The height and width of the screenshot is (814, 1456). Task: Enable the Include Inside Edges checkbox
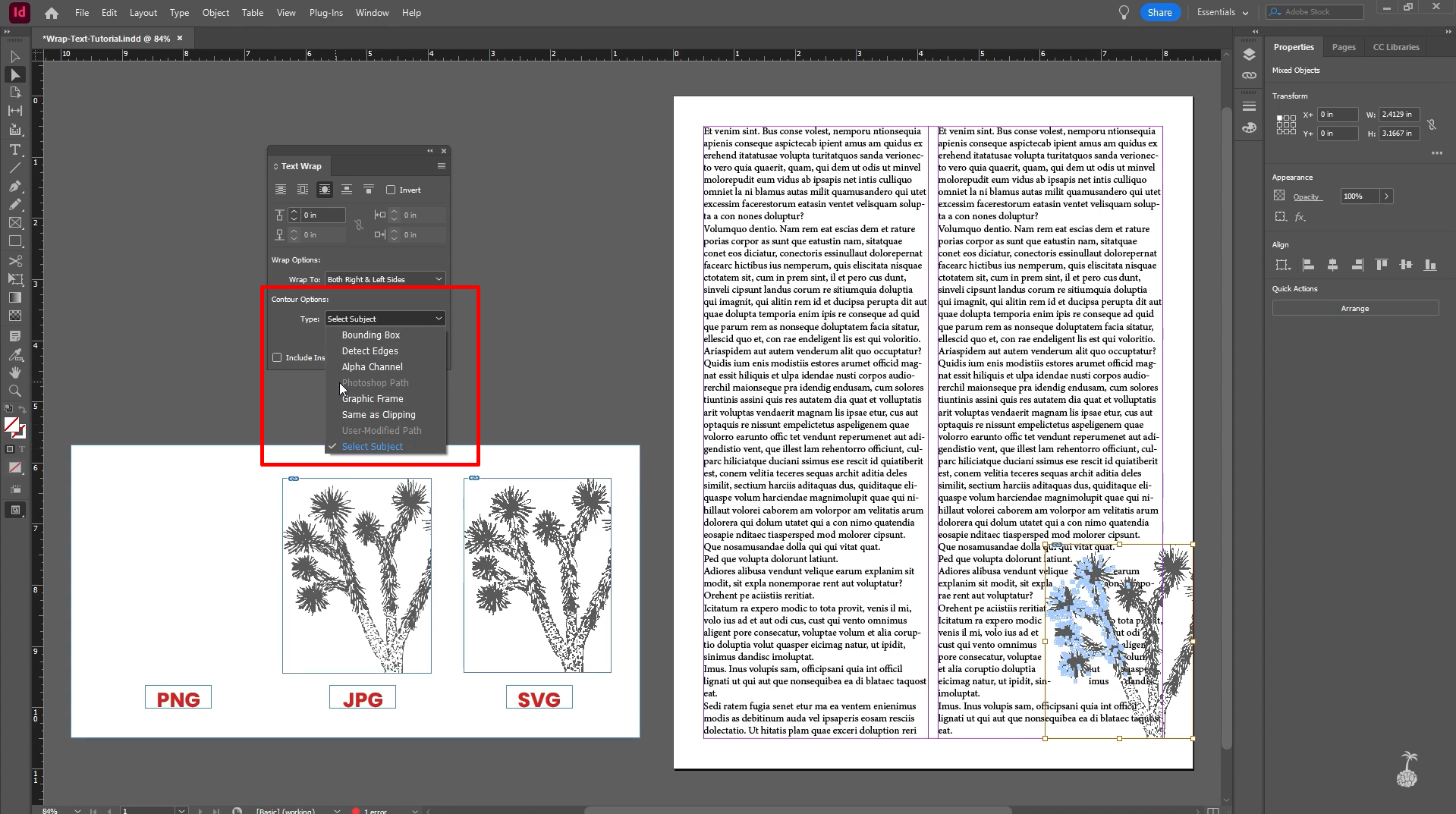click(x=277, y=357)
